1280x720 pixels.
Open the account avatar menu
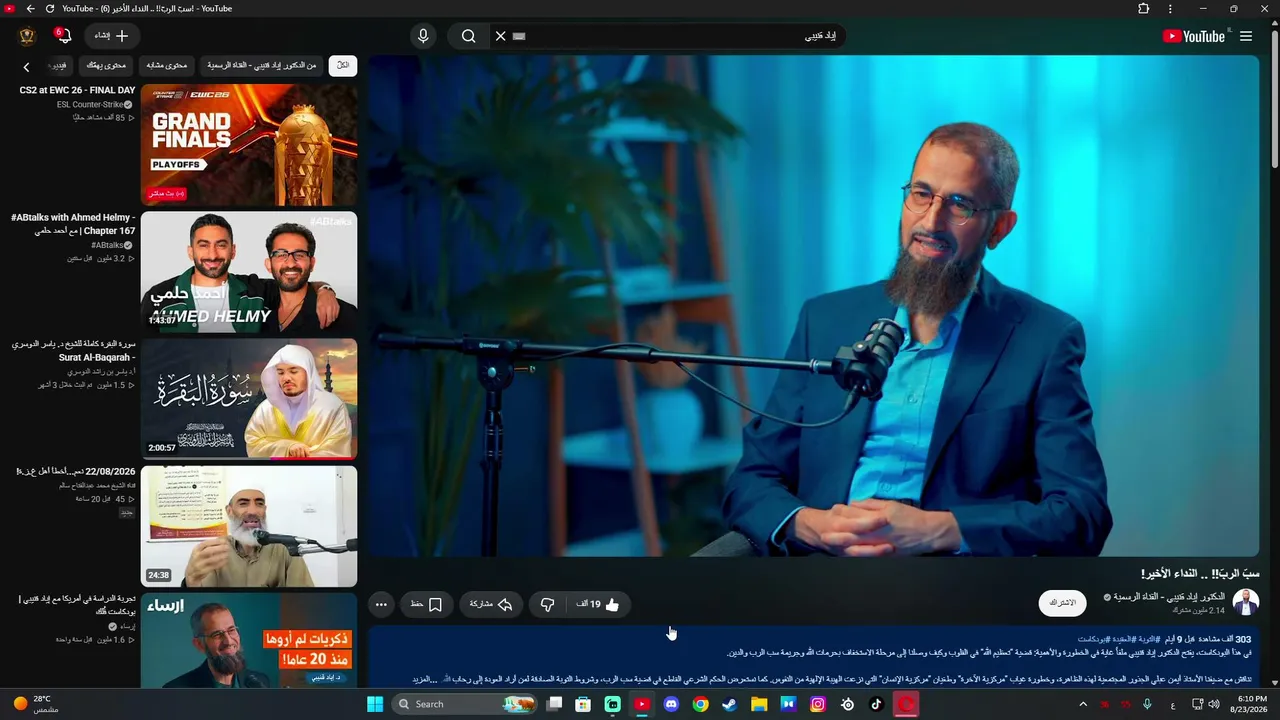[27, 36]
